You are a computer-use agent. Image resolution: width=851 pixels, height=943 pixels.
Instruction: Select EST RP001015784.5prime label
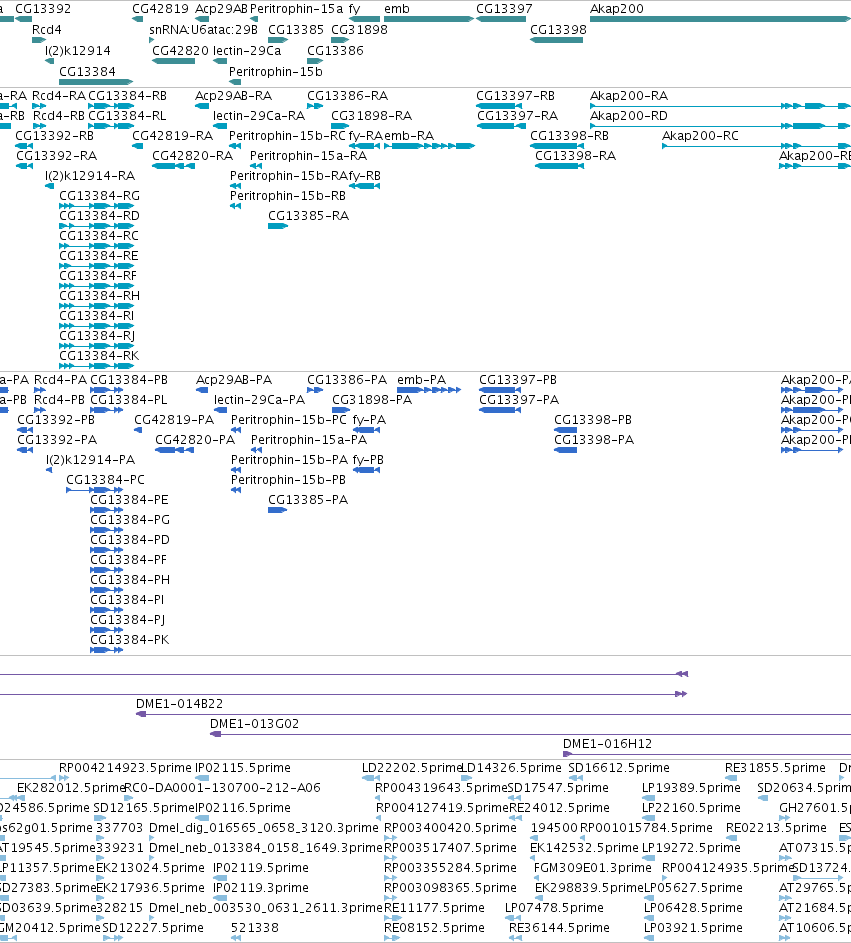click(647, 828)
